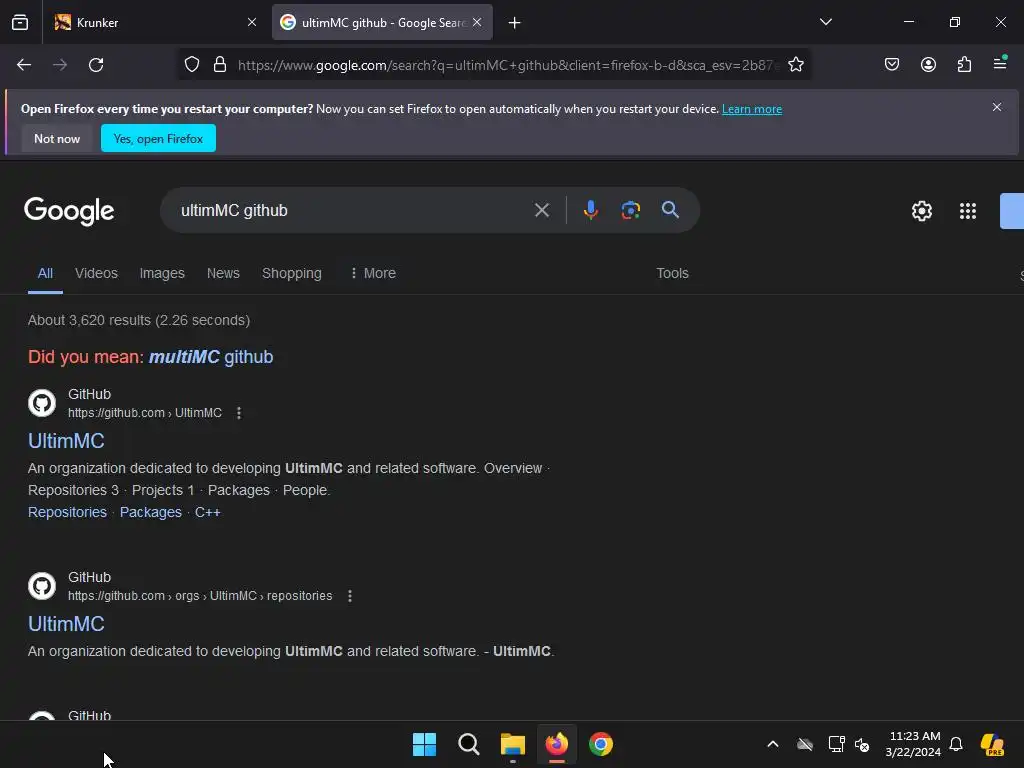This screenshot has height=768, width=1024.
Task: Dismiss the Firefox startup notification bar
Action: pos(997,107)
